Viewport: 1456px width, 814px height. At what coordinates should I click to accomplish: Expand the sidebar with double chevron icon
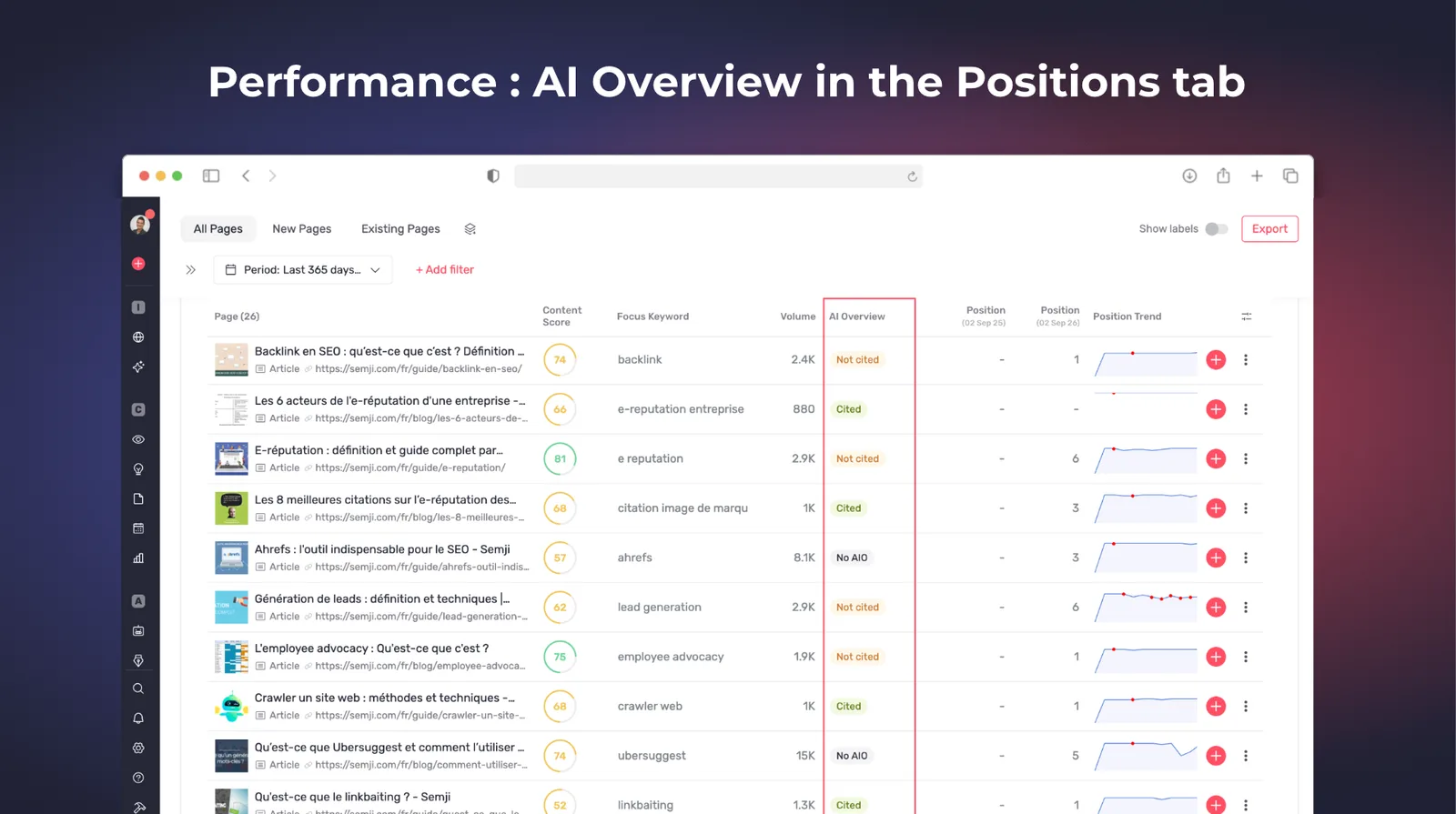pyautogui.click(x=191, y=270)
